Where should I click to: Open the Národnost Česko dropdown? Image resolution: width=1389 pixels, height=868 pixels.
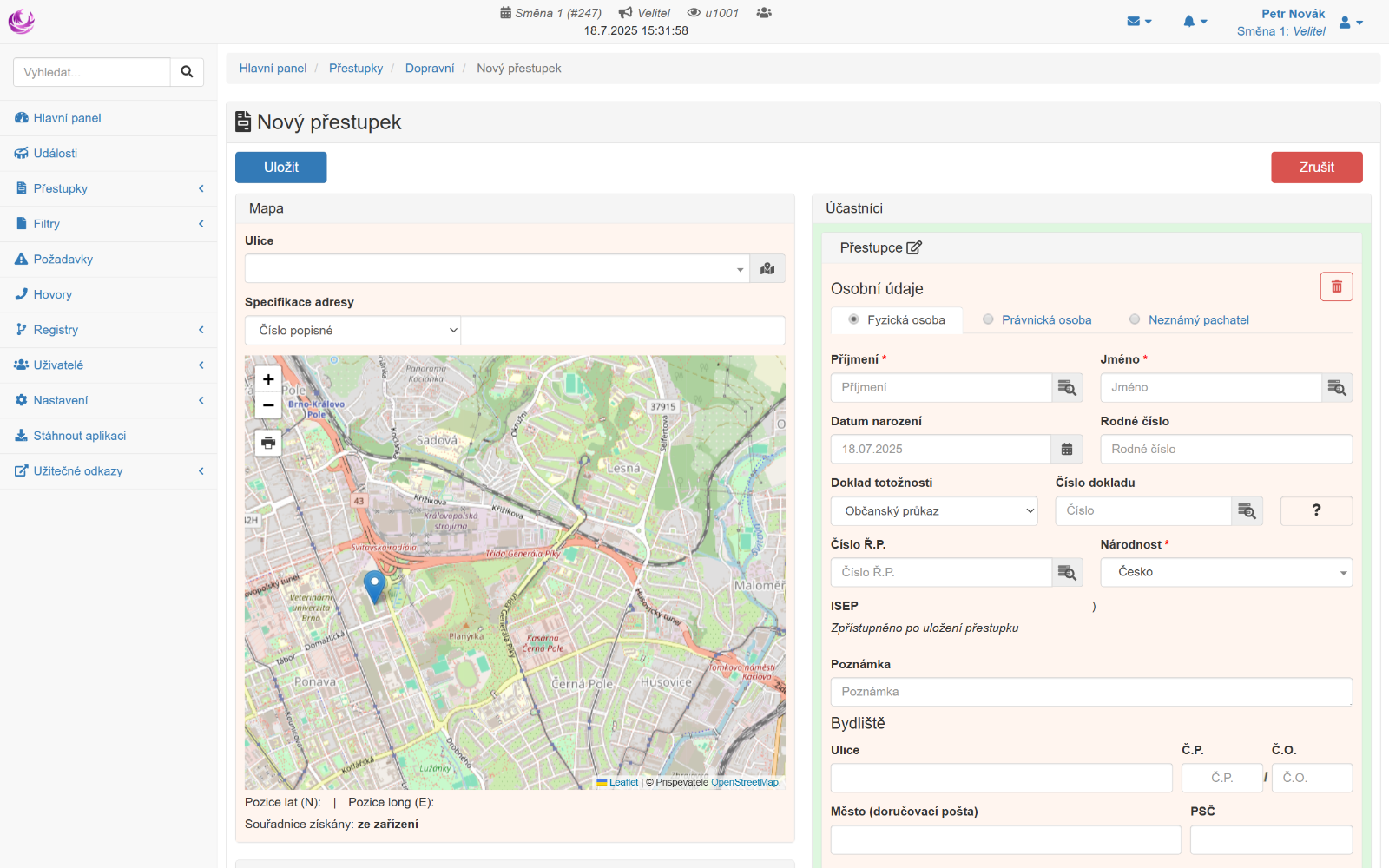click(x=1226, y=573)
